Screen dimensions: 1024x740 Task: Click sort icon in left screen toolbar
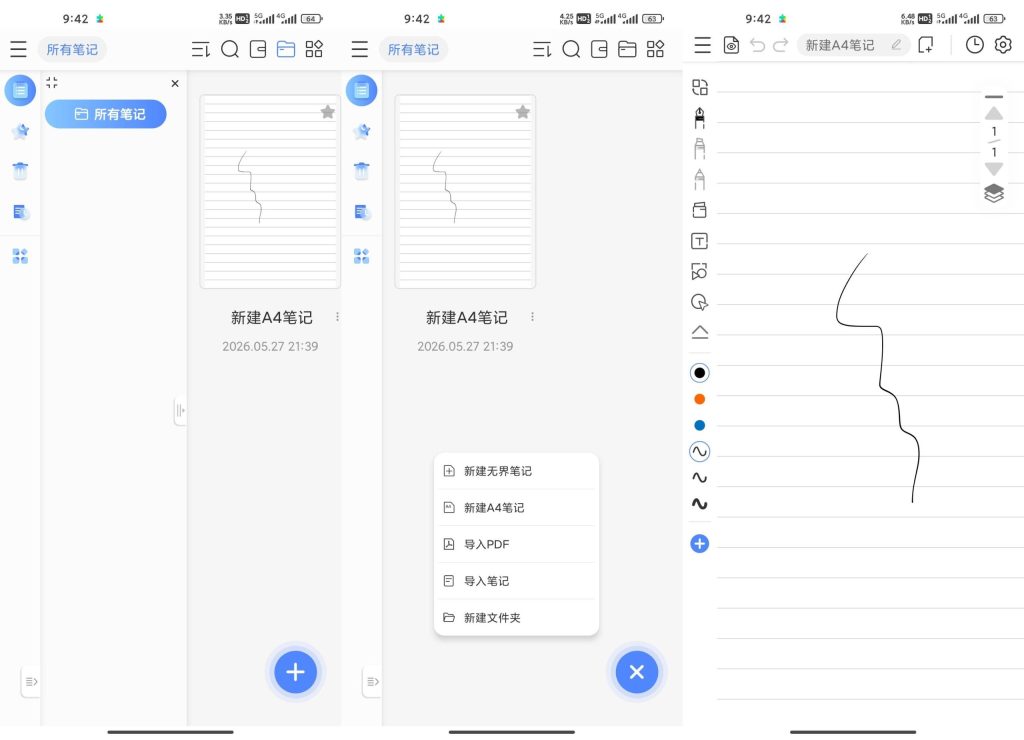200,49
